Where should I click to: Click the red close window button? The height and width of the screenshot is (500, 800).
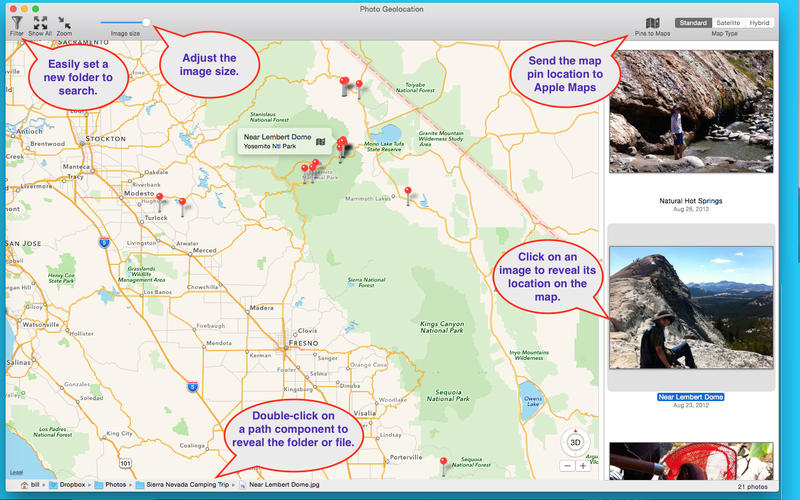[13, 9]
